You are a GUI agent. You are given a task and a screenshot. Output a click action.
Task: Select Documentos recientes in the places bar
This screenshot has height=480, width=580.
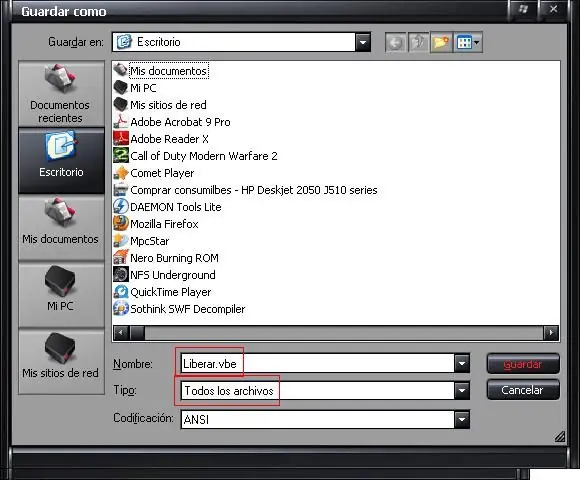tap(61, 94)
